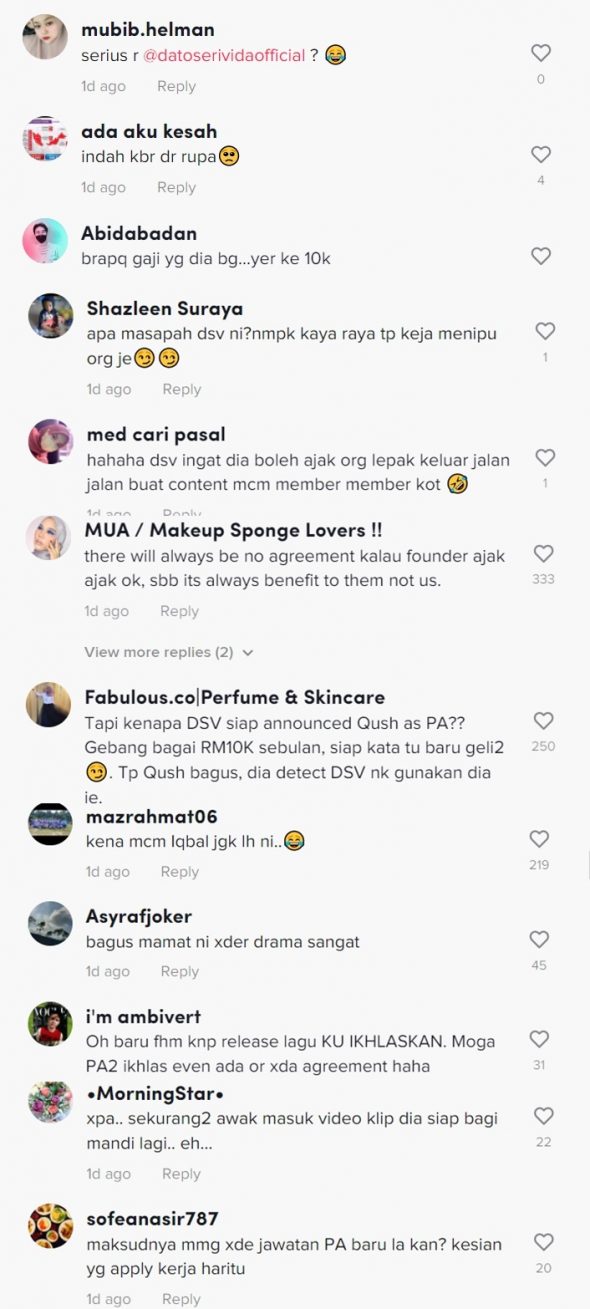Open mubib.helman's profile picture
This screenshot has height=1309, width=590.
pos(45,38)
